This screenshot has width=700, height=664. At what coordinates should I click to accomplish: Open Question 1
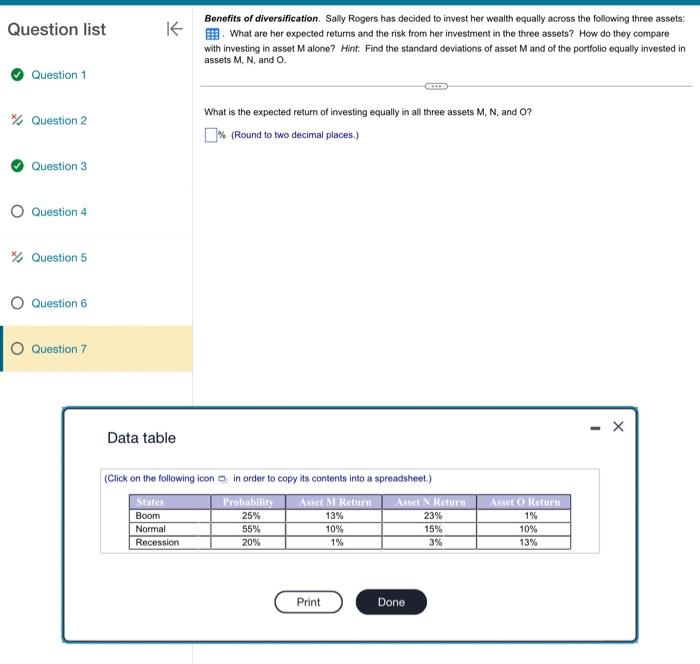(58, 75)
